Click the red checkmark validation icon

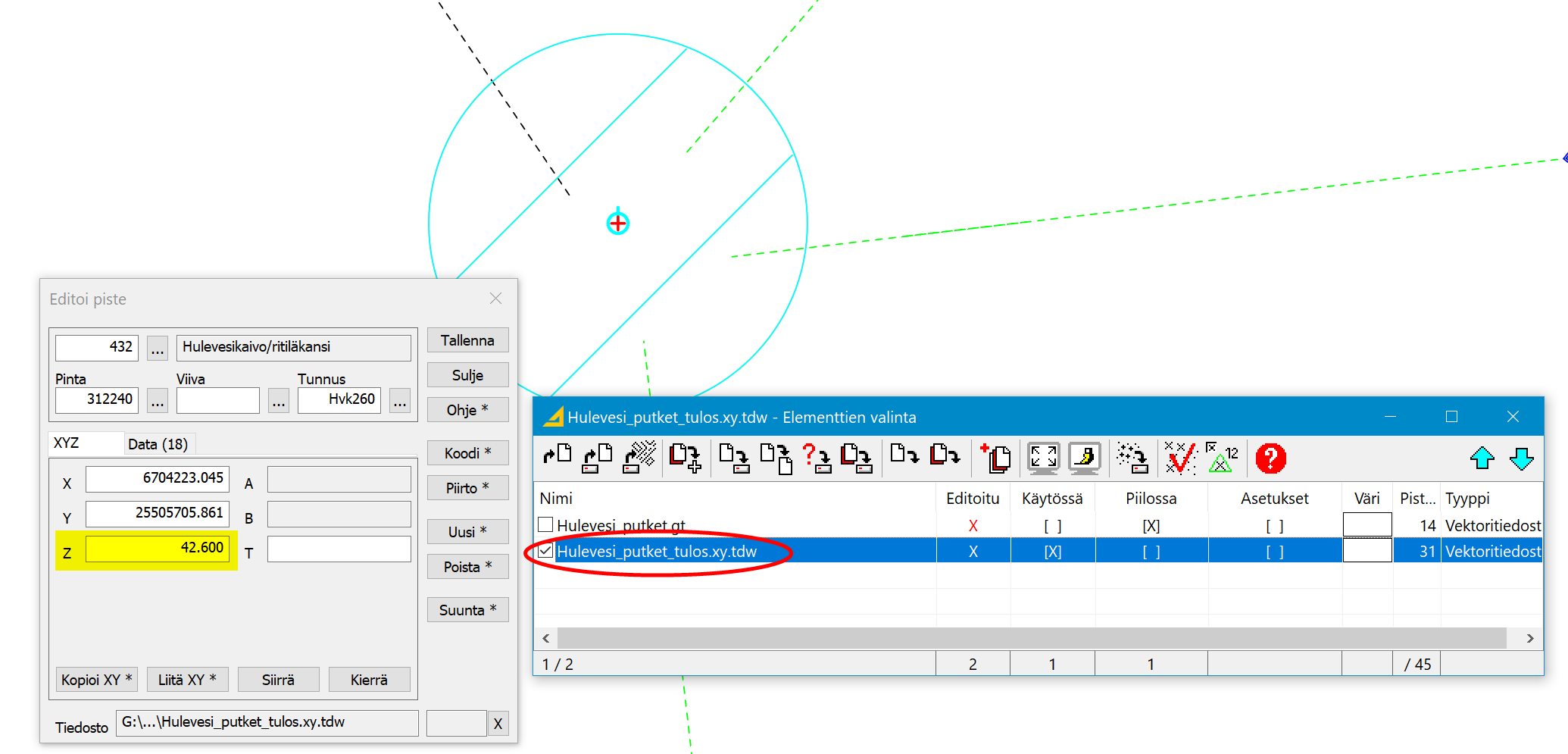(1179, 458)
